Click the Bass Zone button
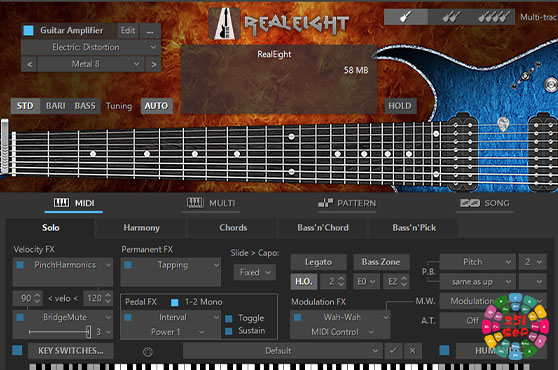The image size is (558, 370). [381, 262]
